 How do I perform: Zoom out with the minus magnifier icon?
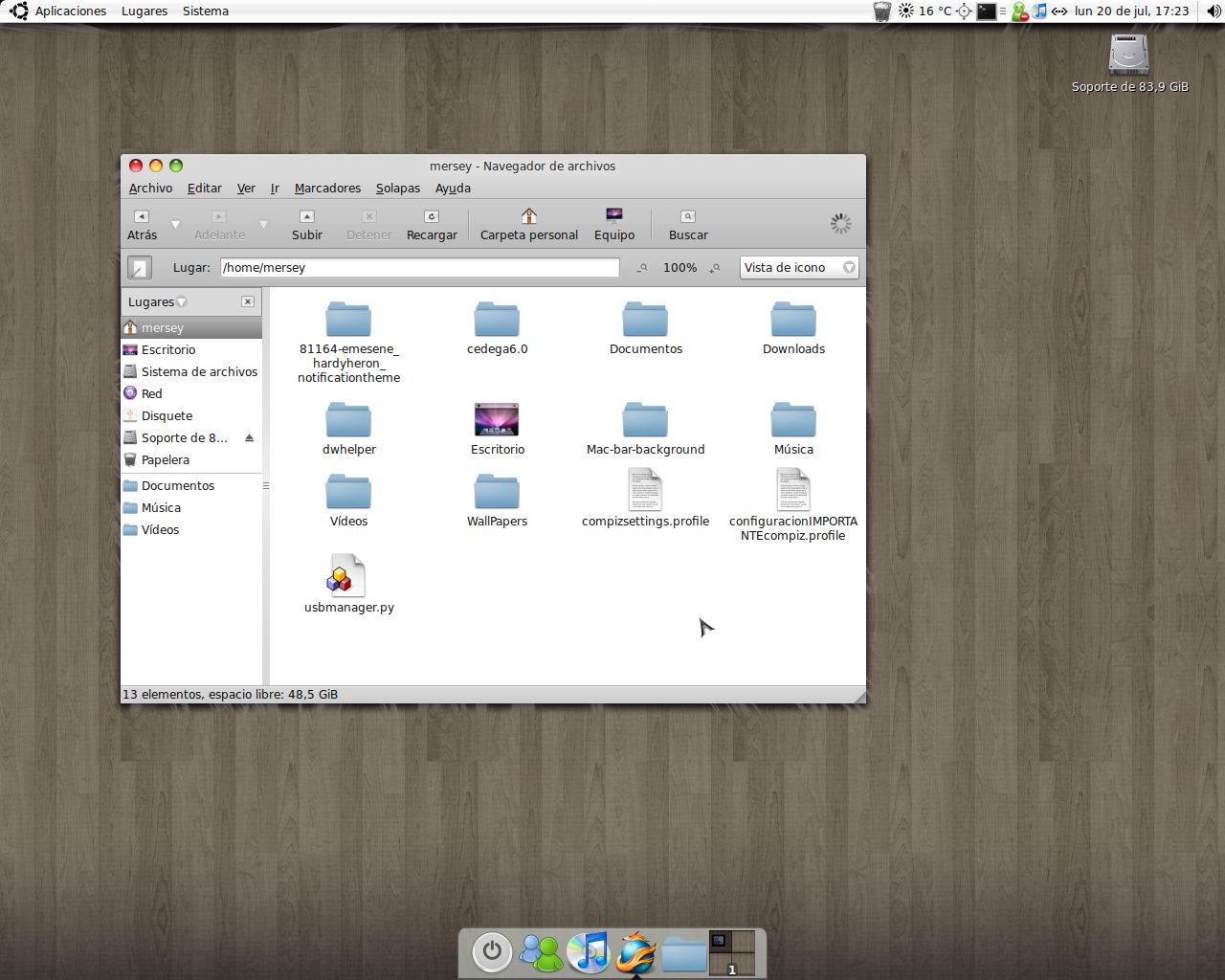(643, 268)
